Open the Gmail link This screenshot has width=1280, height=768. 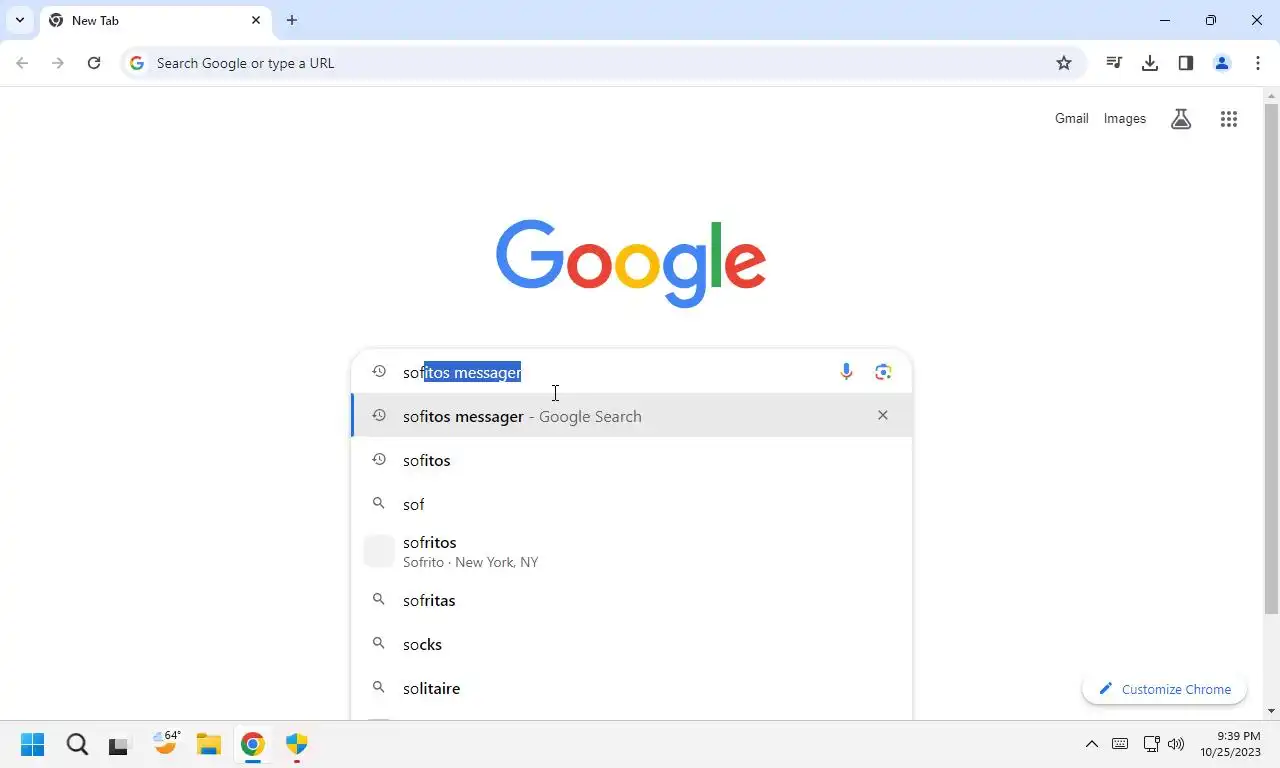coord(1071,118)
